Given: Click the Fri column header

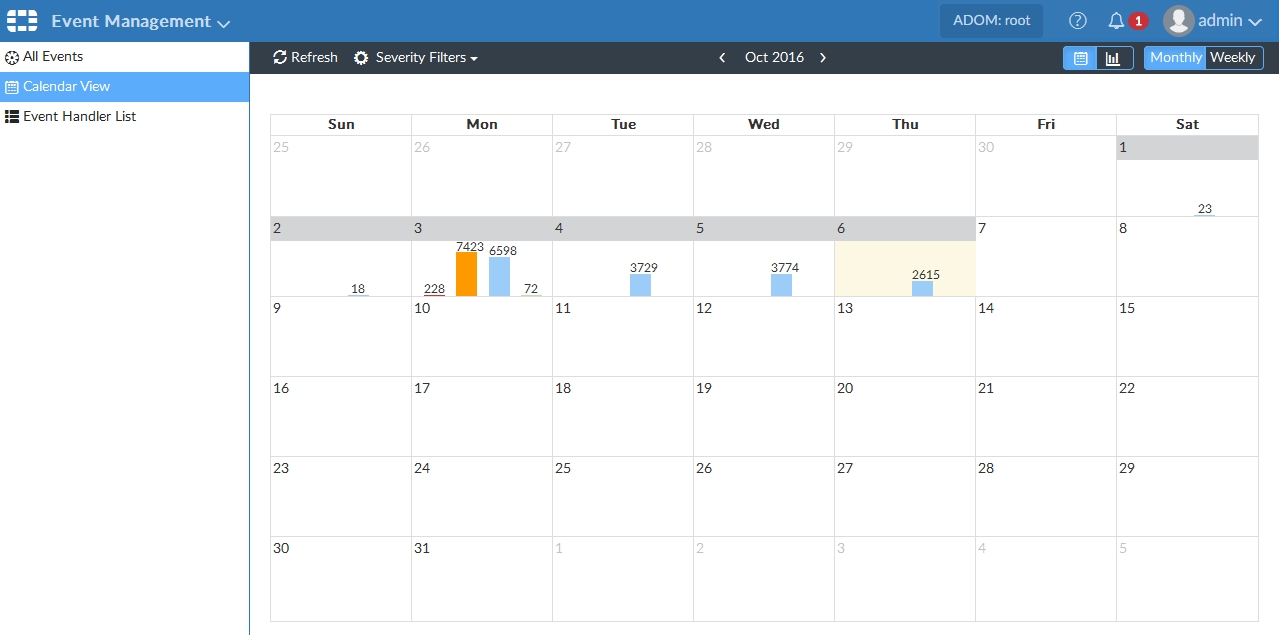Looking at the screenshot, I should (1046, 125).
